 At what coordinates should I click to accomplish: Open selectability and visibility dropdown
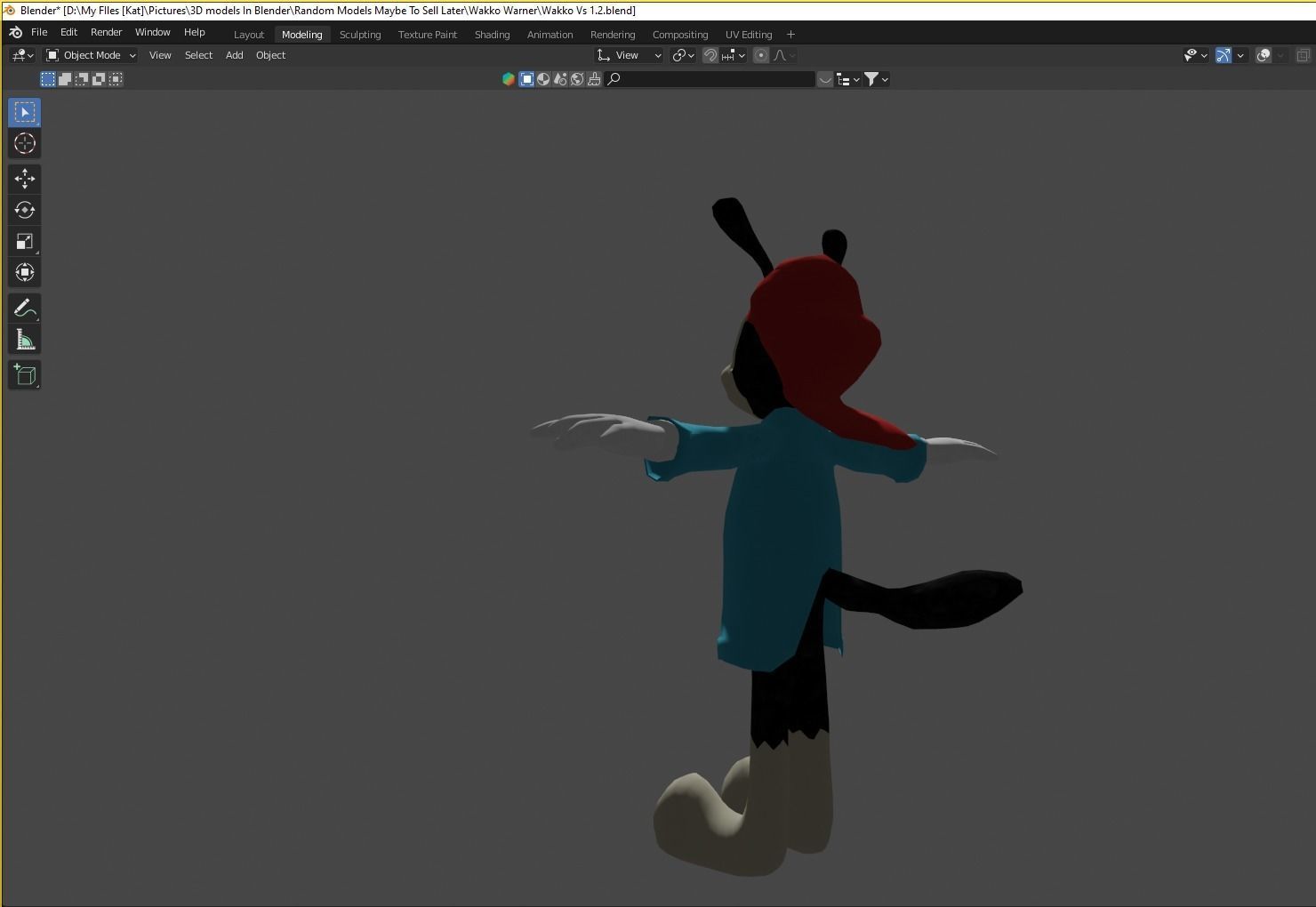1196,55
